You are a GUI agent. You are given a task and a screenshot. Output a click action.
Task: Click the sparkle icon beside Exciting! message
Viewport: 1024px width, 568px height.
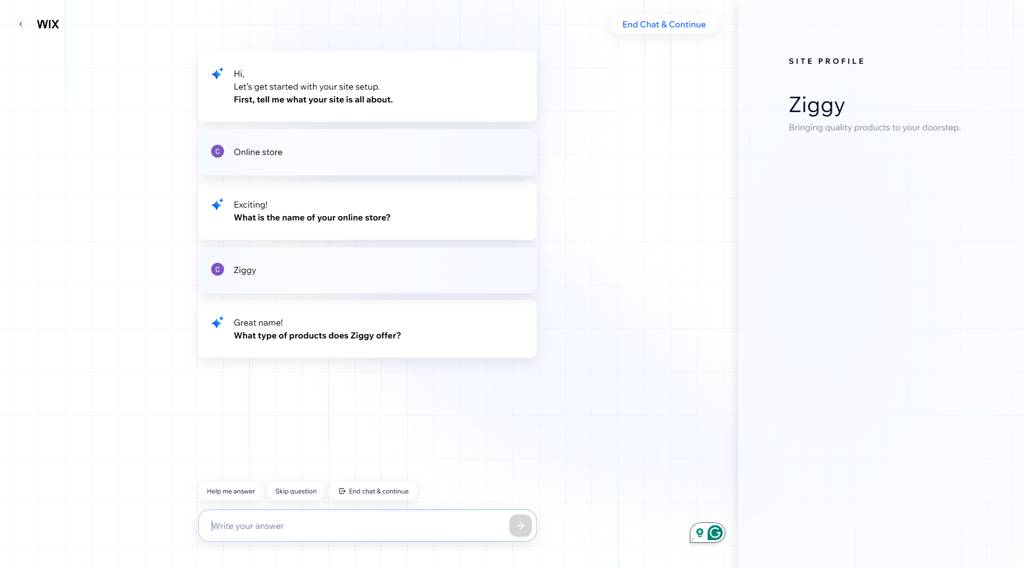pos(217,204)
